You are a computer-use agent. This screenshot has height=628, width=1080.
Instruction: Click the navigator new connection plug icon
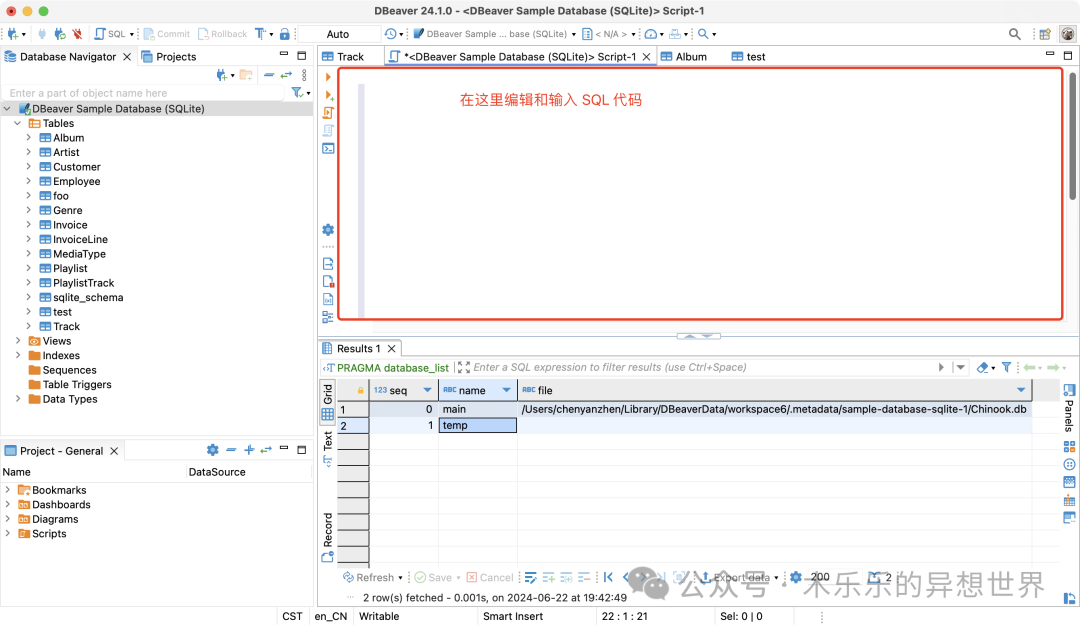[x=222, y=75]
